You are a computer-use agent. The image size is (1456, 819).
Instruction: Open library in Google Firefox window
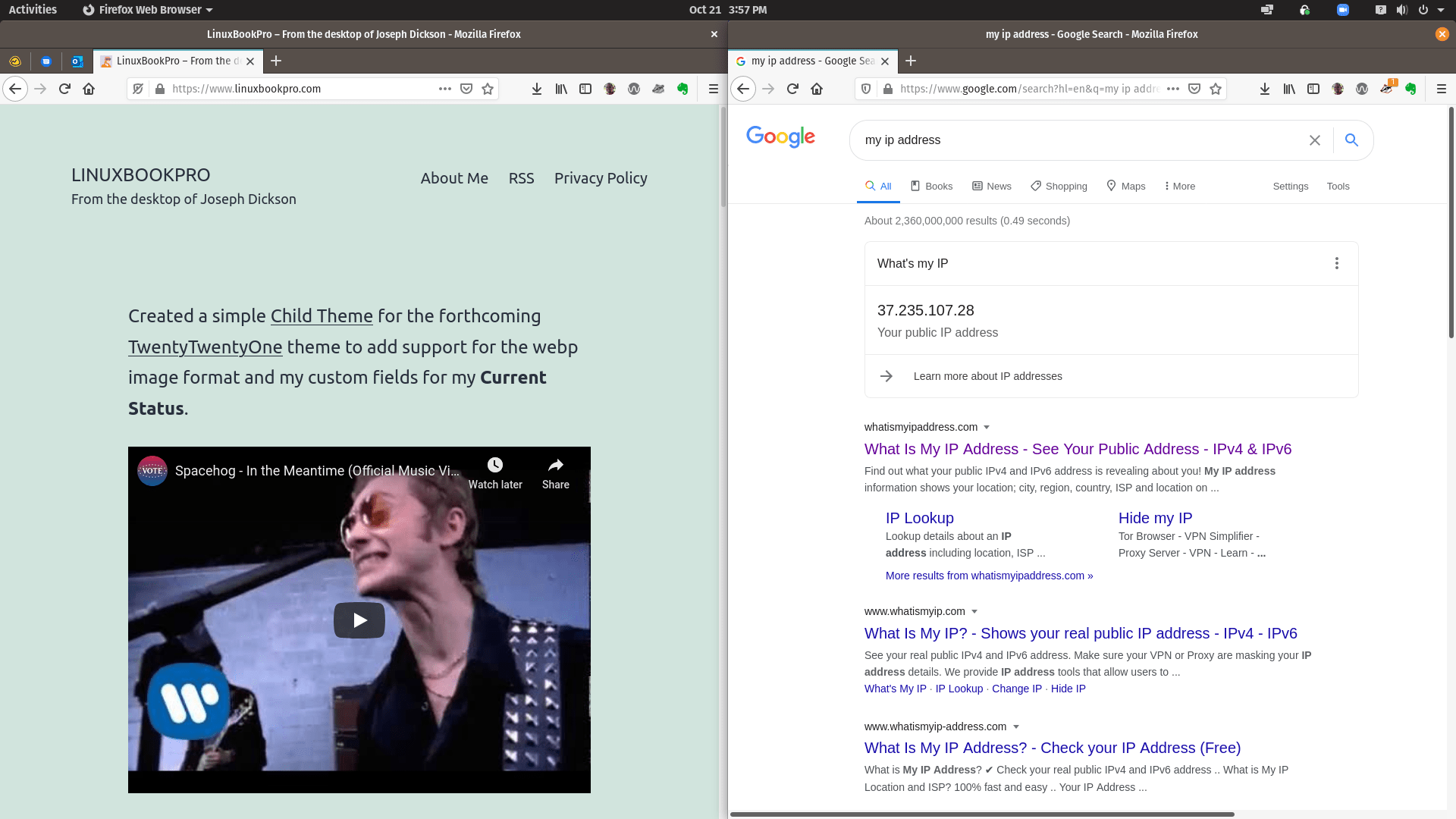click(1289, 89)
